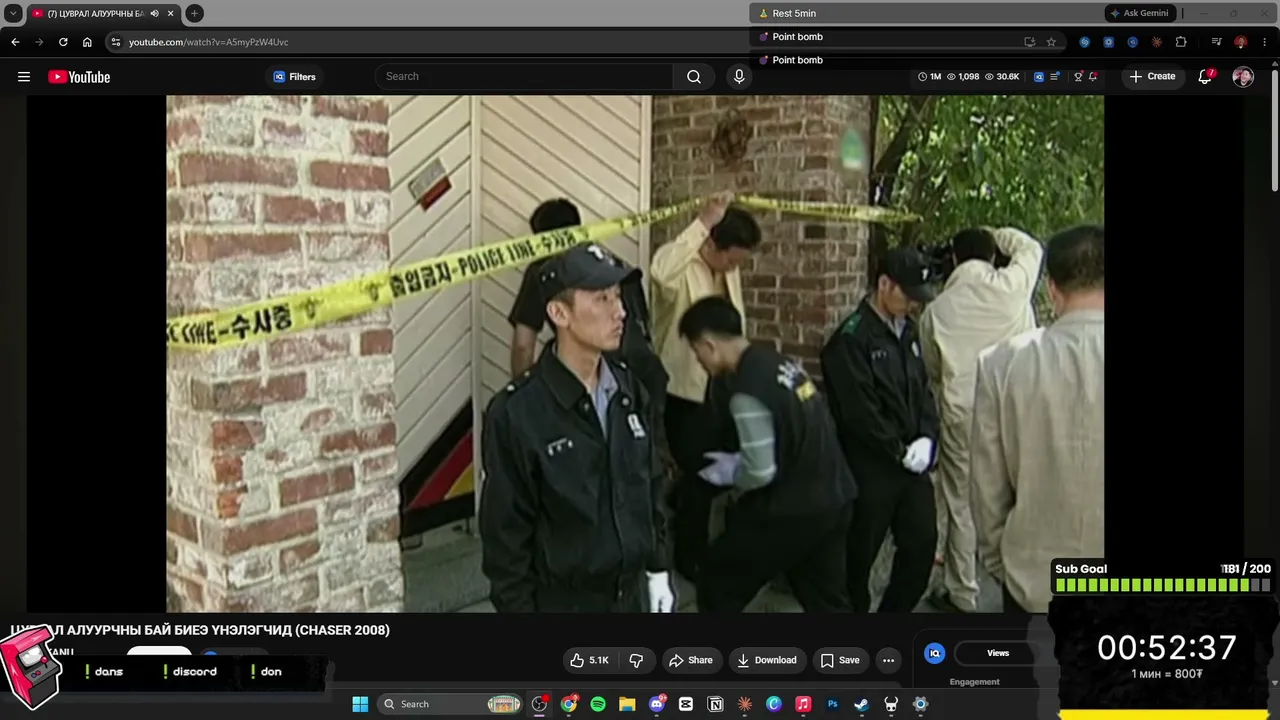Click the orange starburst extension icon
This screenshot has width=1280, height=720.
point(1157,42)
